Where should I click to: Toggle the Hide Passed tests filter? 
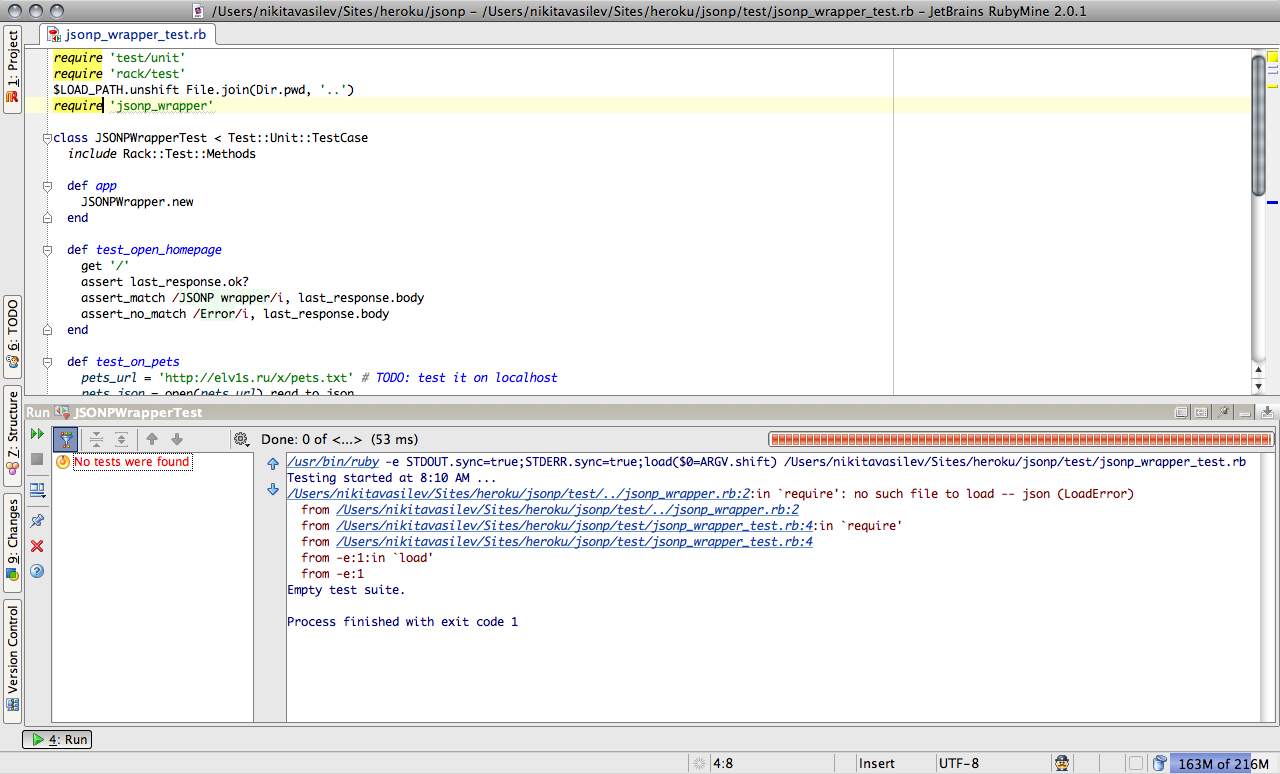65,439
